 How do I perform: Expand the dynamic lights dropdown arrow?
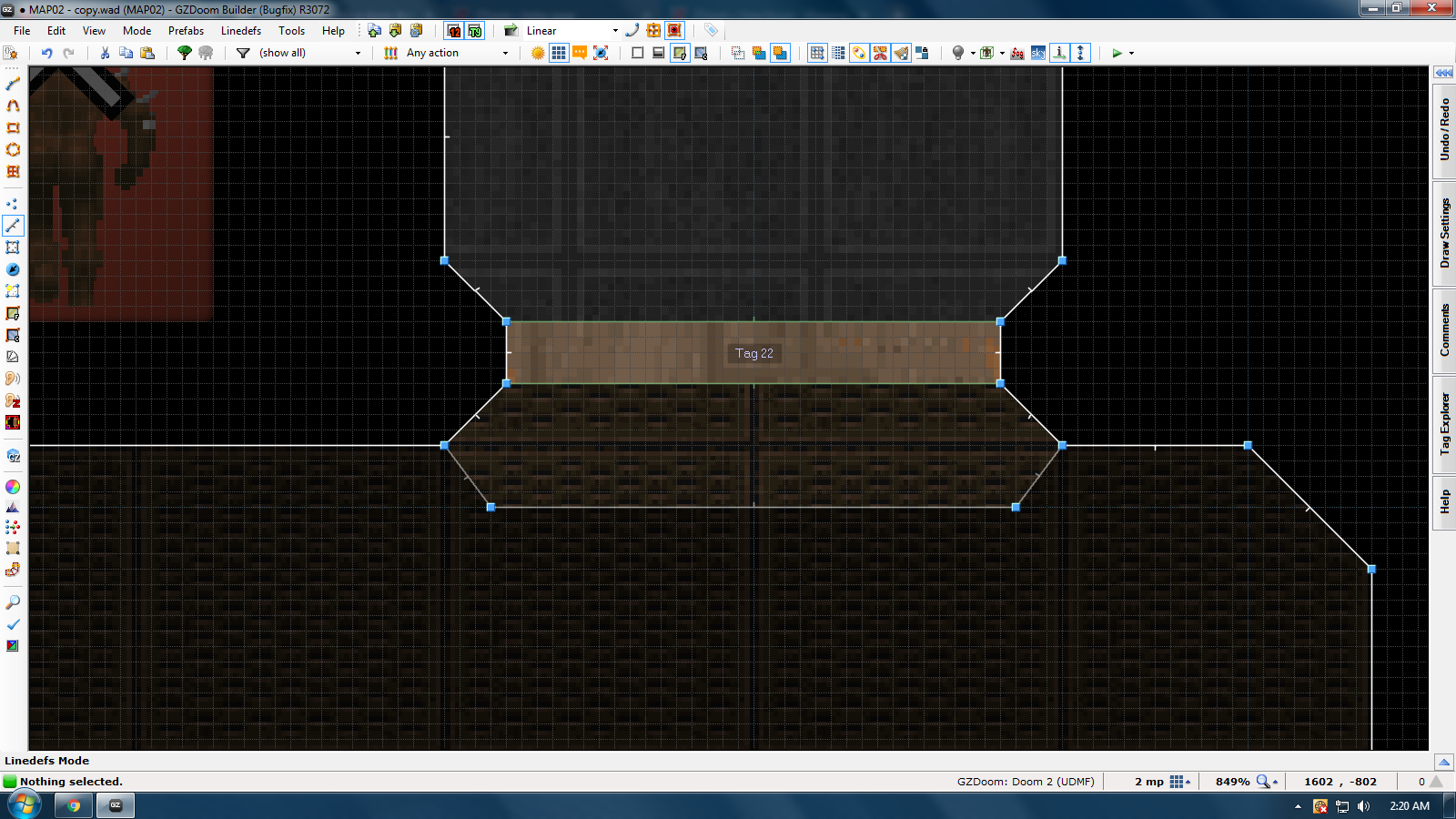[973, 53]
